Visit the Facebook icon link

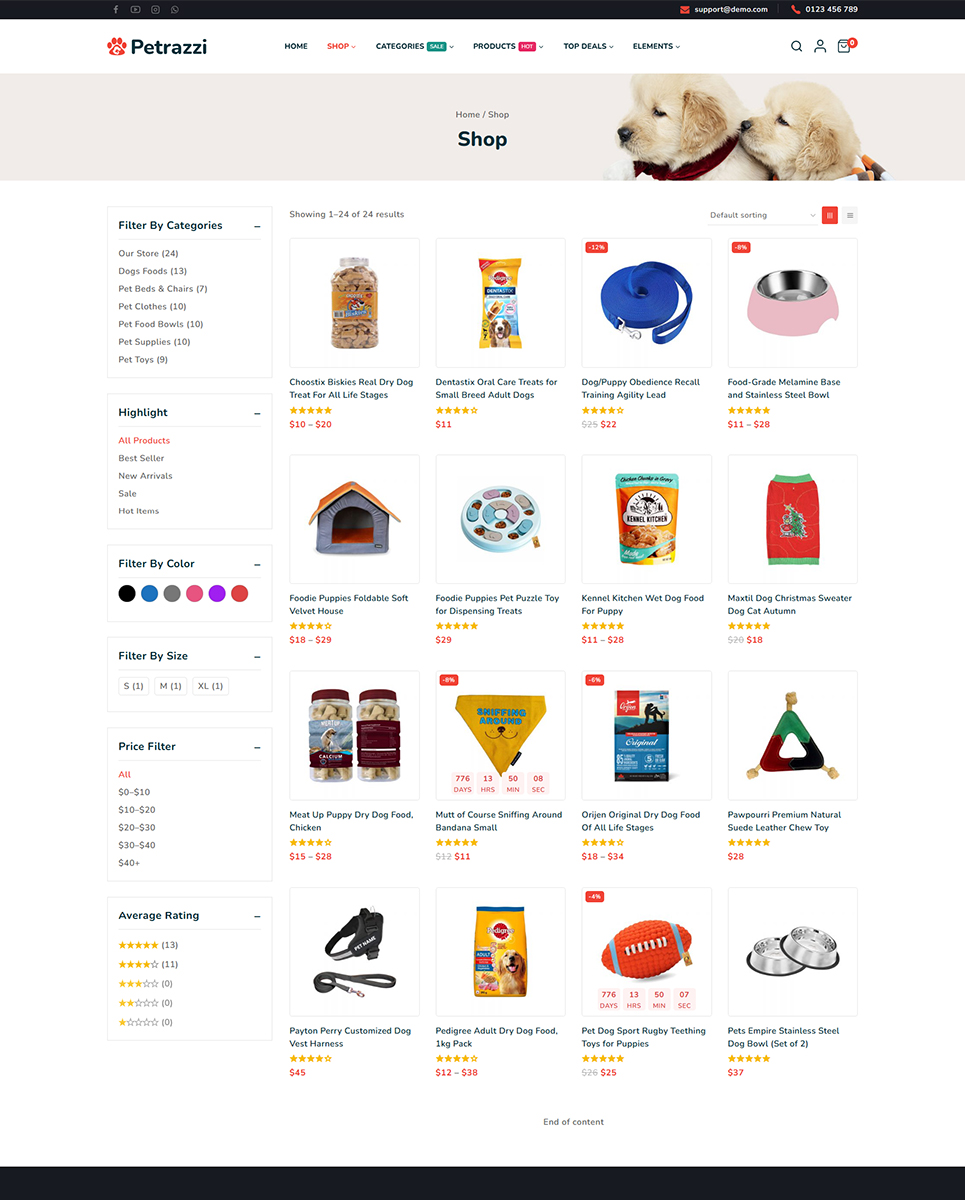pyautogui.click(x=115, y=9)
